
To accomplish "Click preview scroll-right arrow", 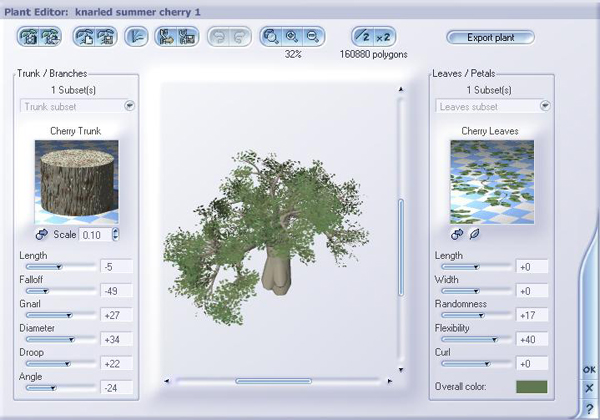I will pos(390,381).
